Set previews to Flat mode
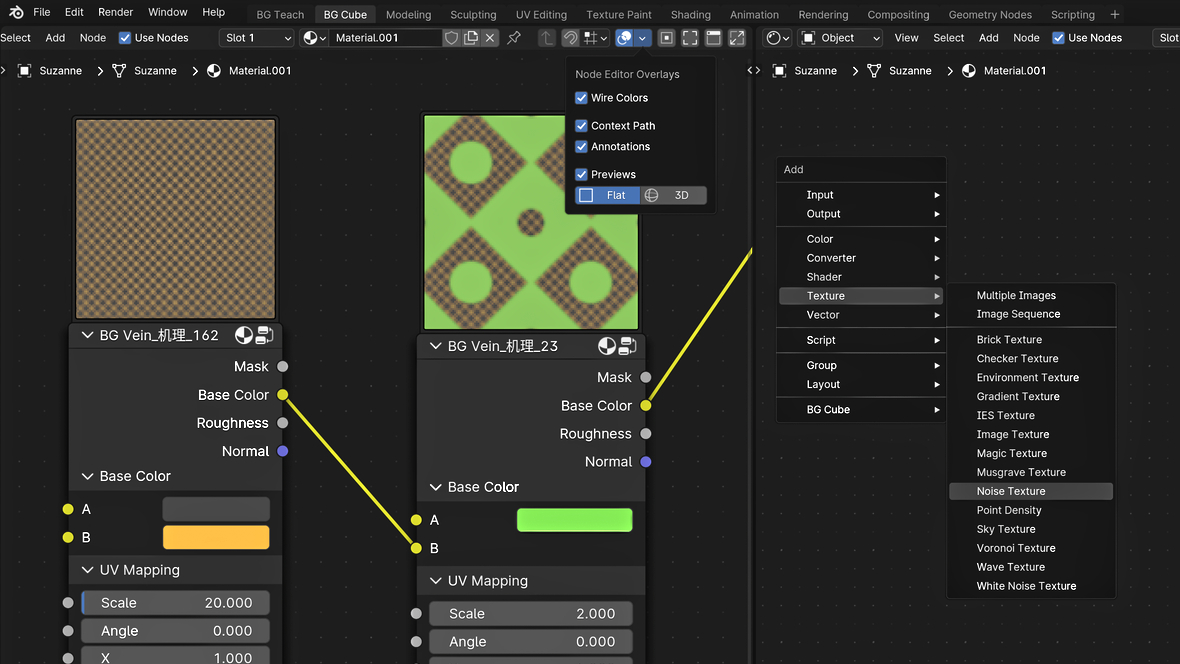Screen dimensions: 1180x664 pos(607,196)
